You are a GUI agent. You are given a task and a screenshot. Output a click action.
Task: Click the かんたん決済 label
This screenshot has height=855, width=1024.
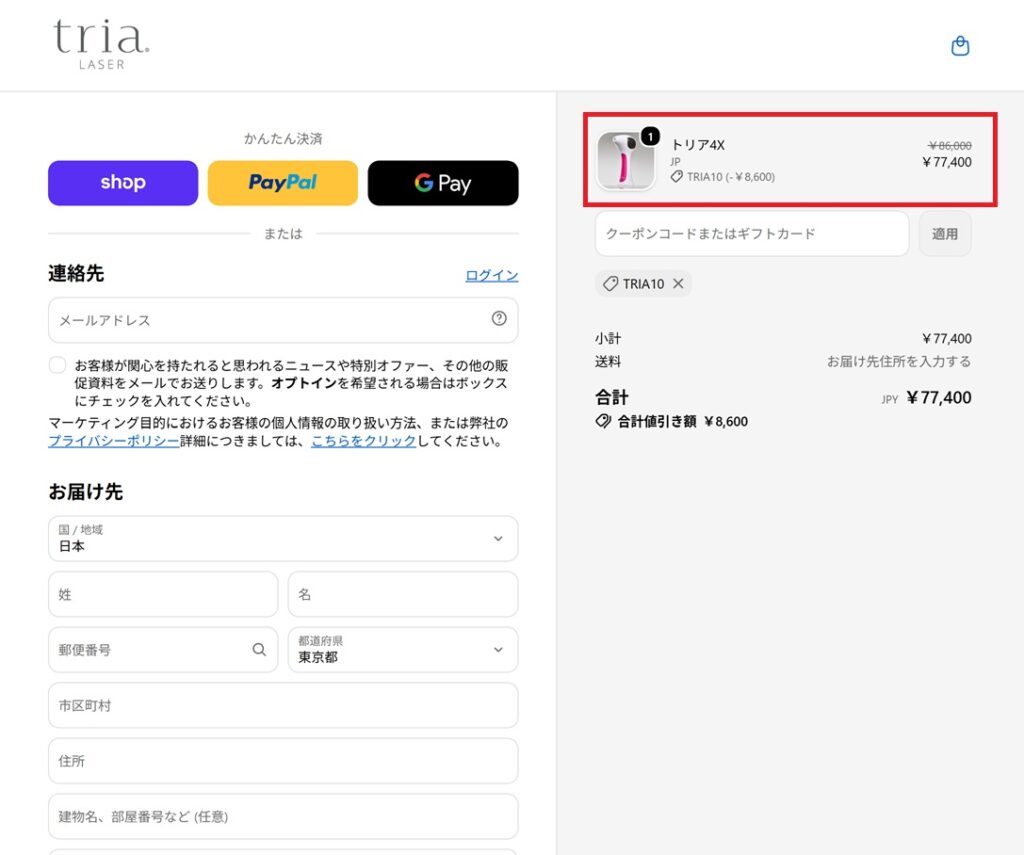coord(283,138)
